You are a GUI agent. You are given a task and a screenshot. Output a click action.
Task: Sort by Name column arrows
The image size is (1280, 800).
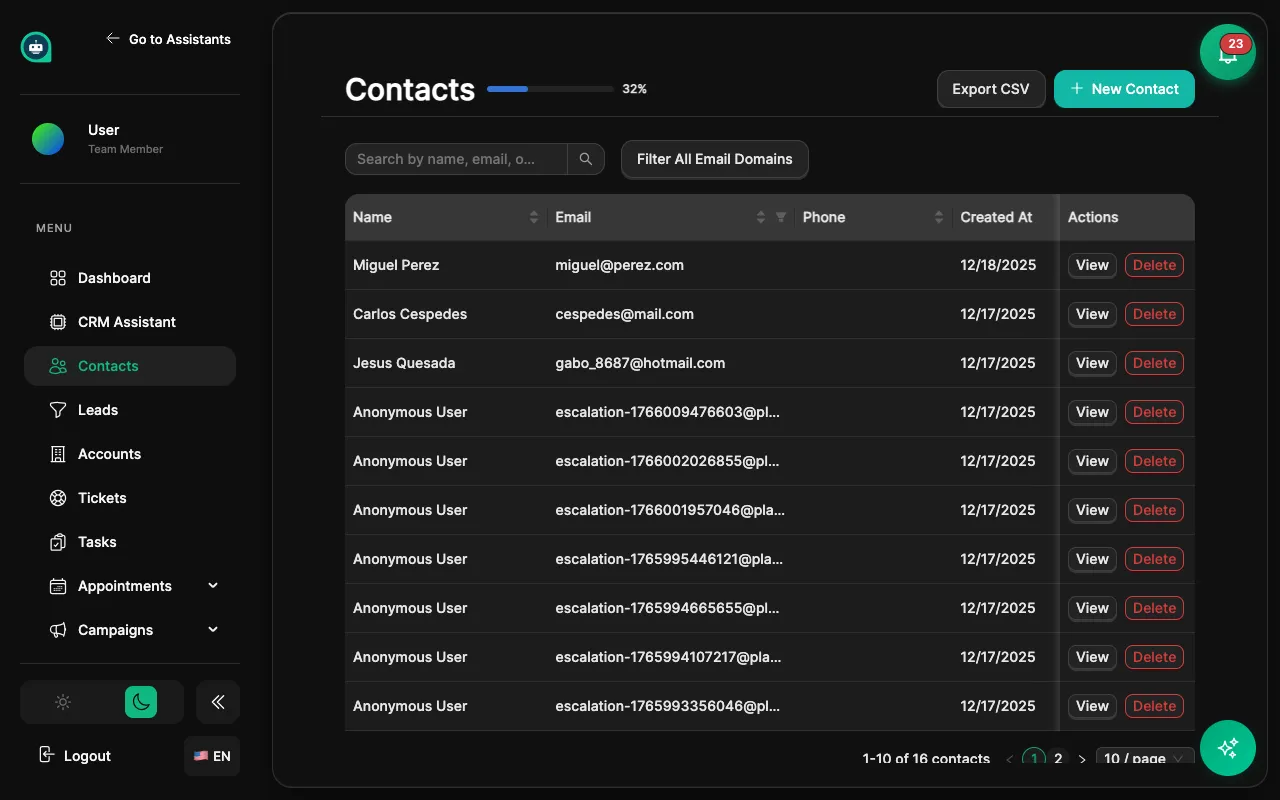pos(534,217)
